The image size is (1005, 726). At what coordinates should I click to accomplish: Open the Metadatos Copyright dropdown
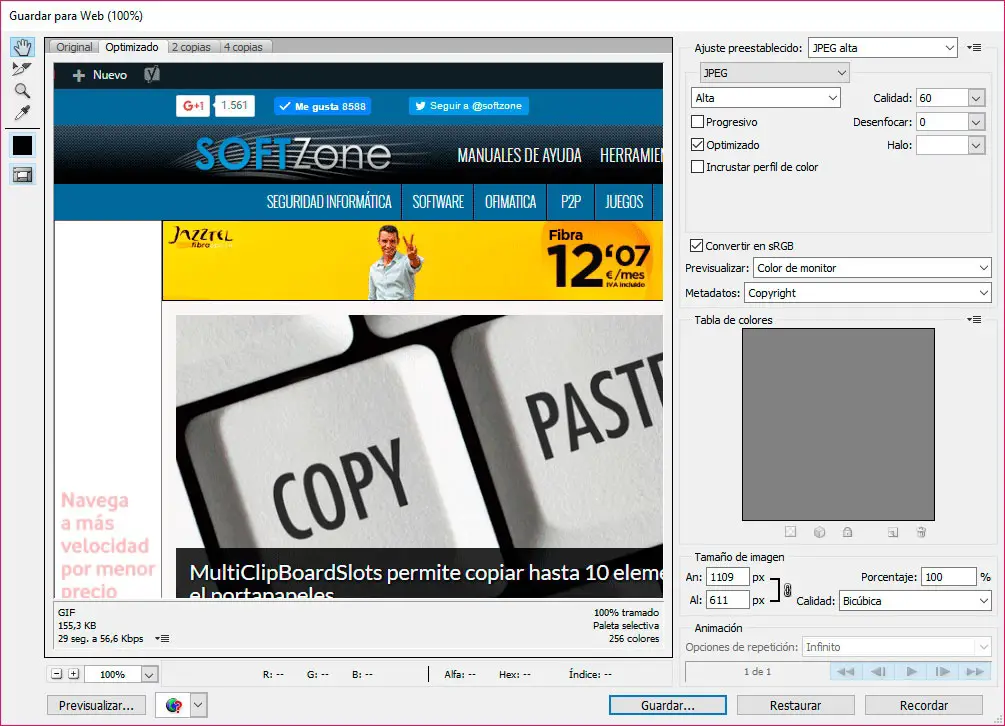click(x=867, y=293)
